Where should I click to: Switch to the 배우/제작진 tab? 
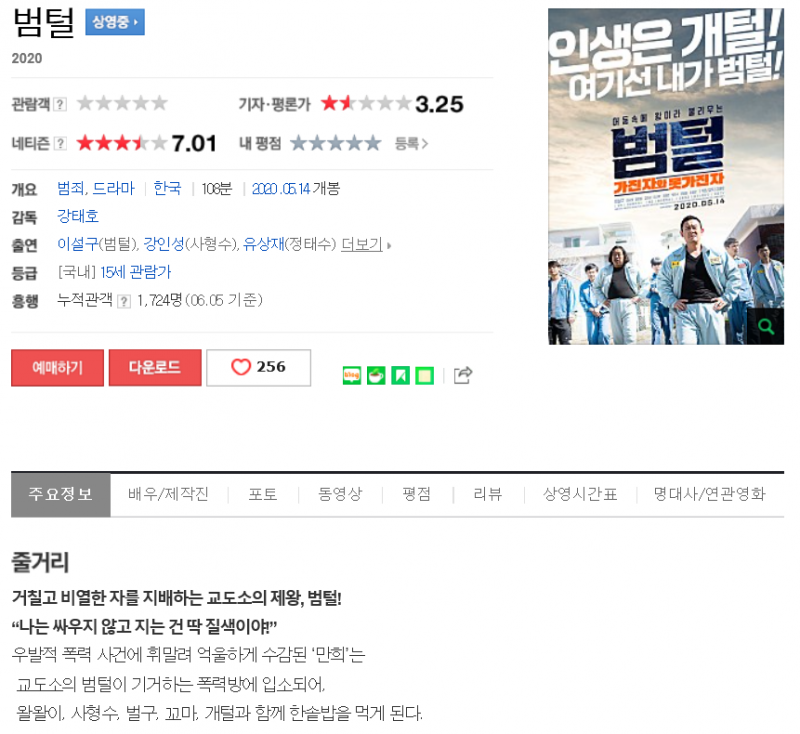coord(168,494)
